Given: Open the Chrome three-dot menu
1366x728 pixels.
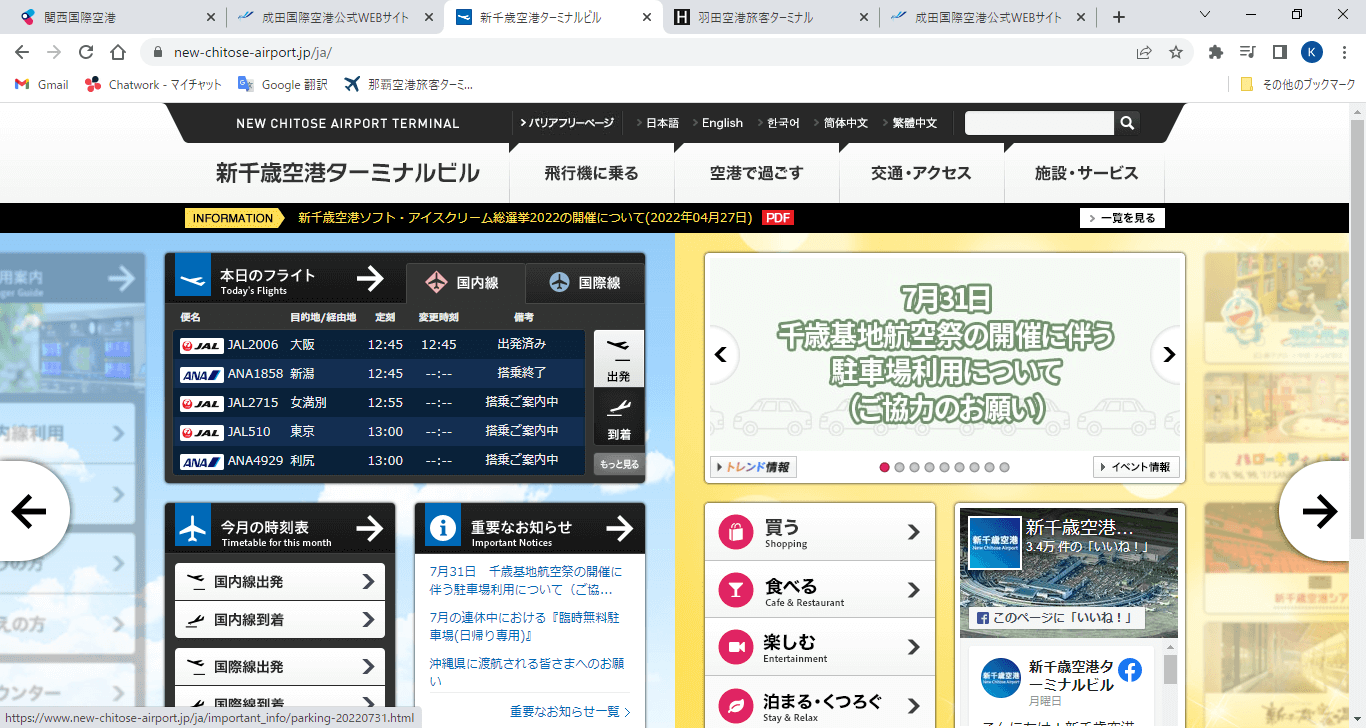Looking at the screenshot, I should [1343, 52].
